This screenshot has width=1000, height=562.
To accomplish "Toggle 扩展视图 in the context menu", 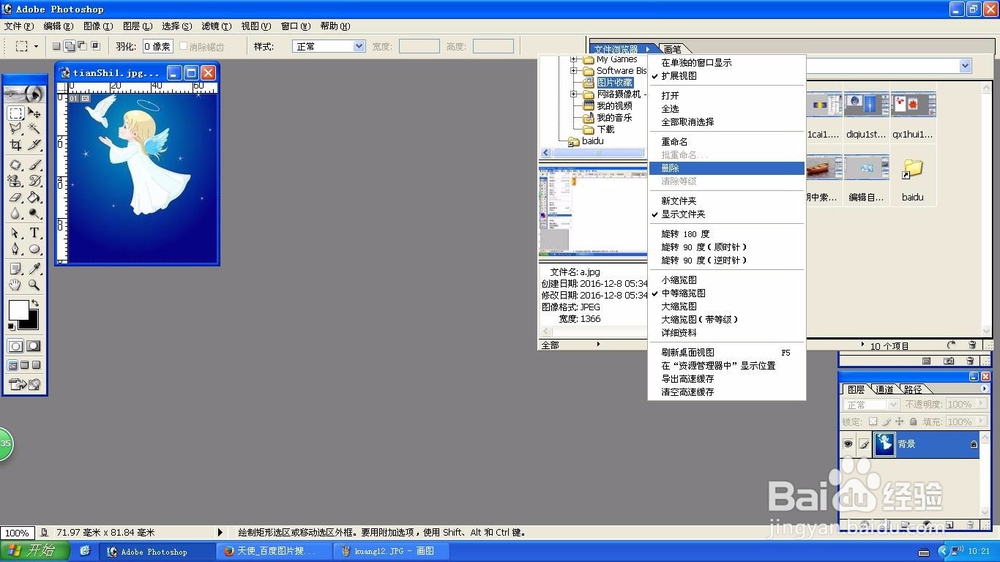I will pyautogui.click(x=727, y=76).
